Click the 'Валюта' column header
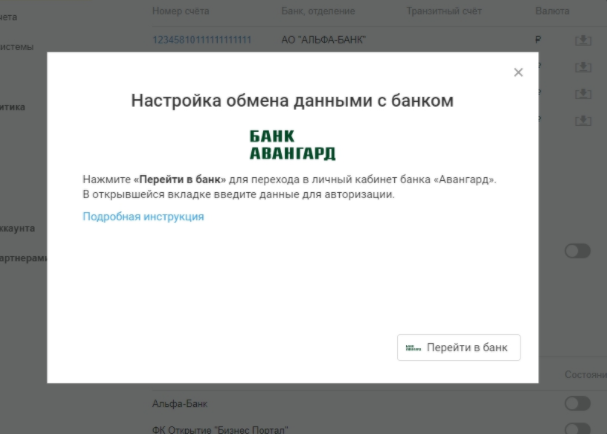607x434 pixels. [x=552, y=11]
